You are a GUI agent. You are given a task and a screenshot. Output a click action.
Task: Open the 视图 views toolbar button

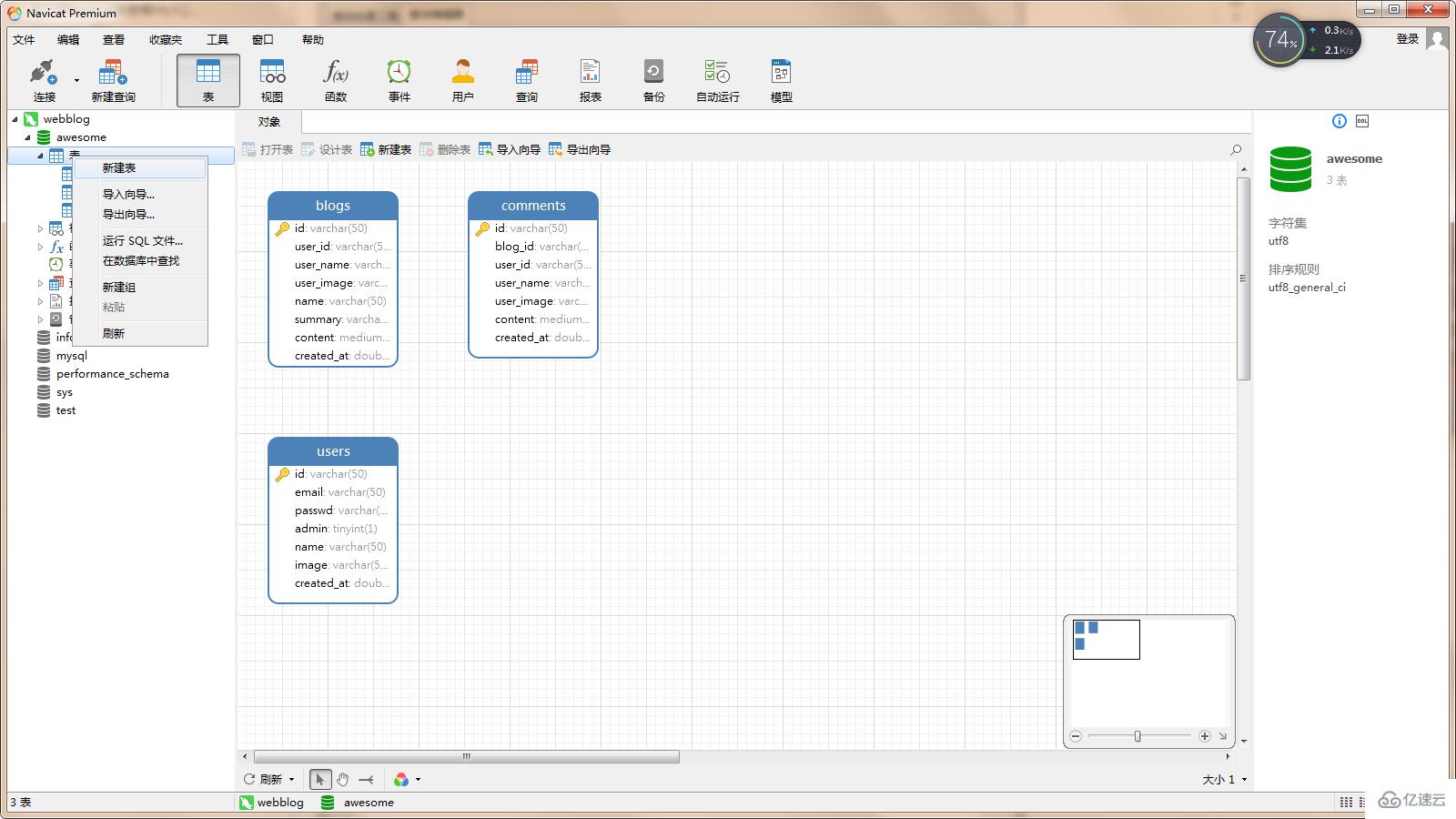tap(272, 80)
